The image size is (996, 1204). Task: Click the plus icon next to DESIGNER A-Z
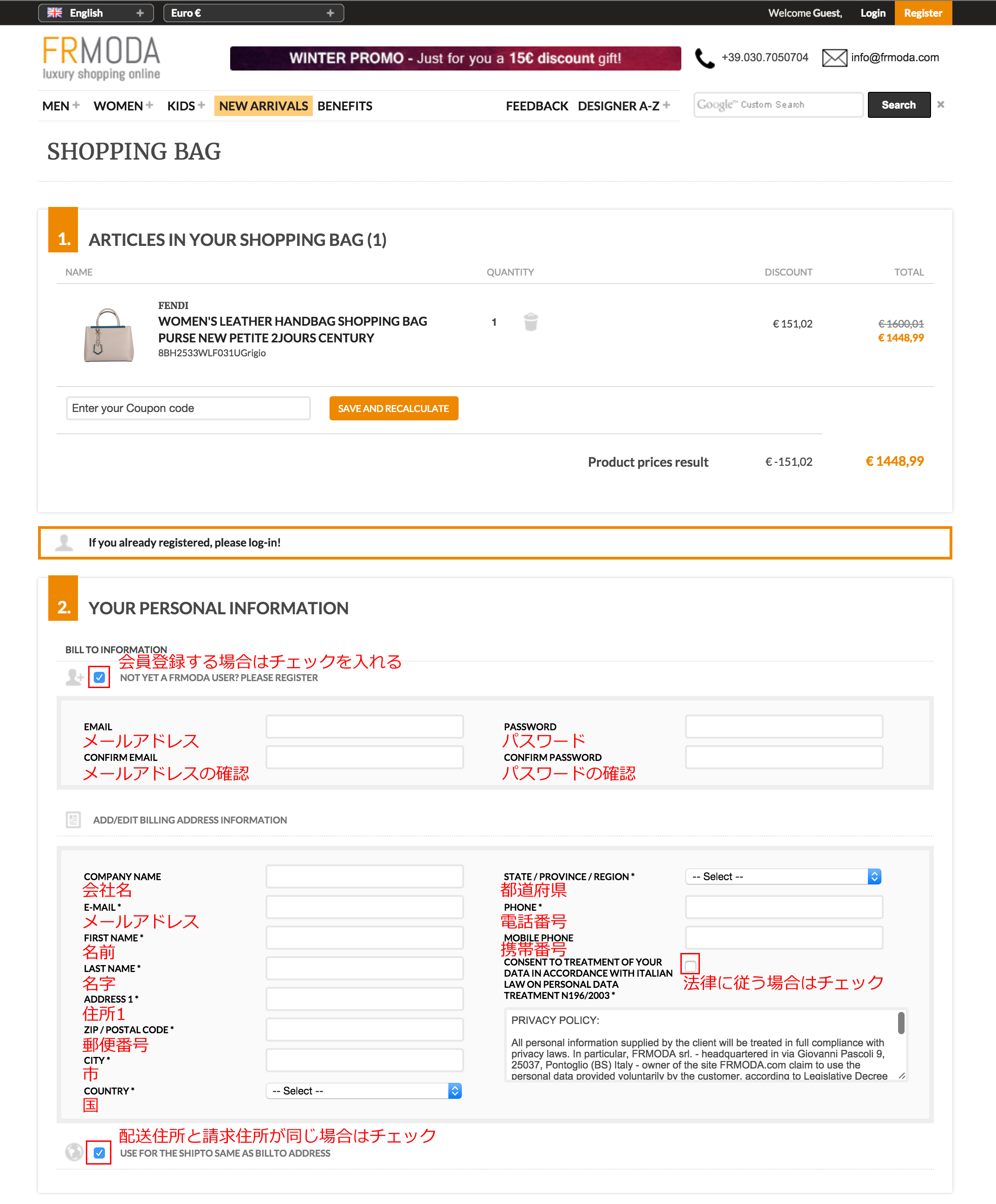point(666,105)
